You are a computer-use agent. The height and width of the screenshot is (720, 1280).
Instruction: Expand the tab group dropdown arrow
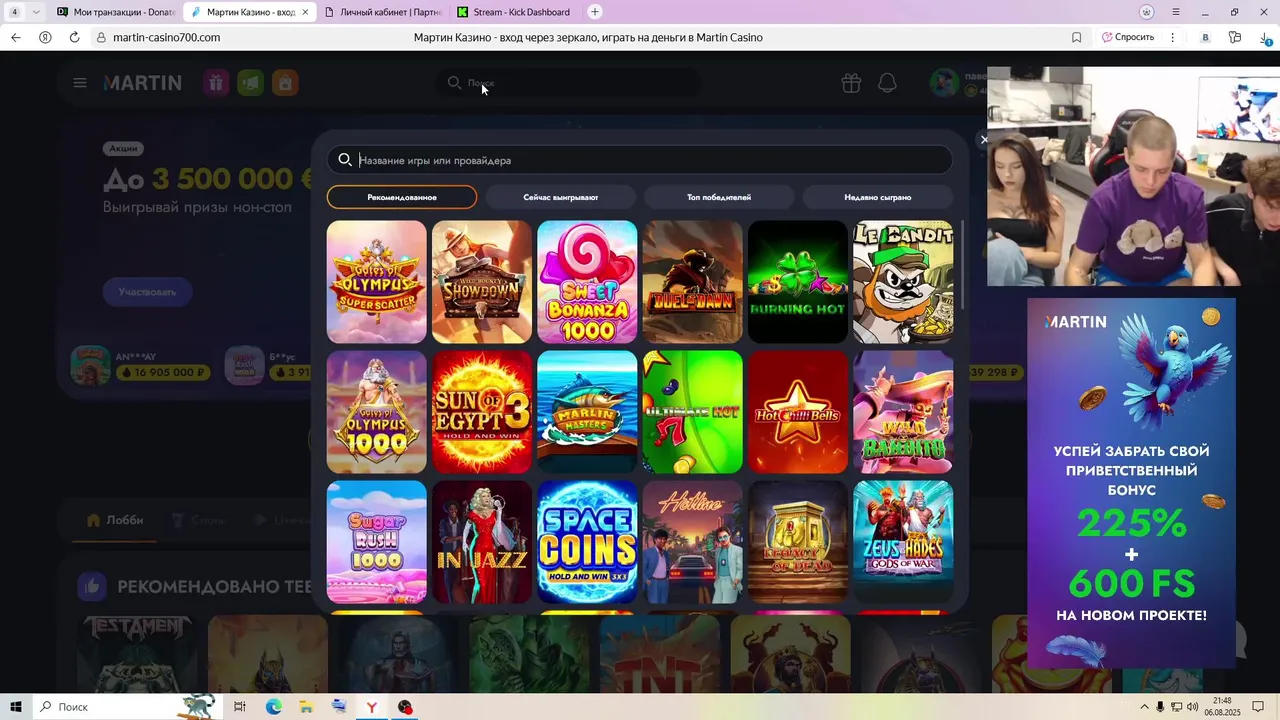(36, 12)
